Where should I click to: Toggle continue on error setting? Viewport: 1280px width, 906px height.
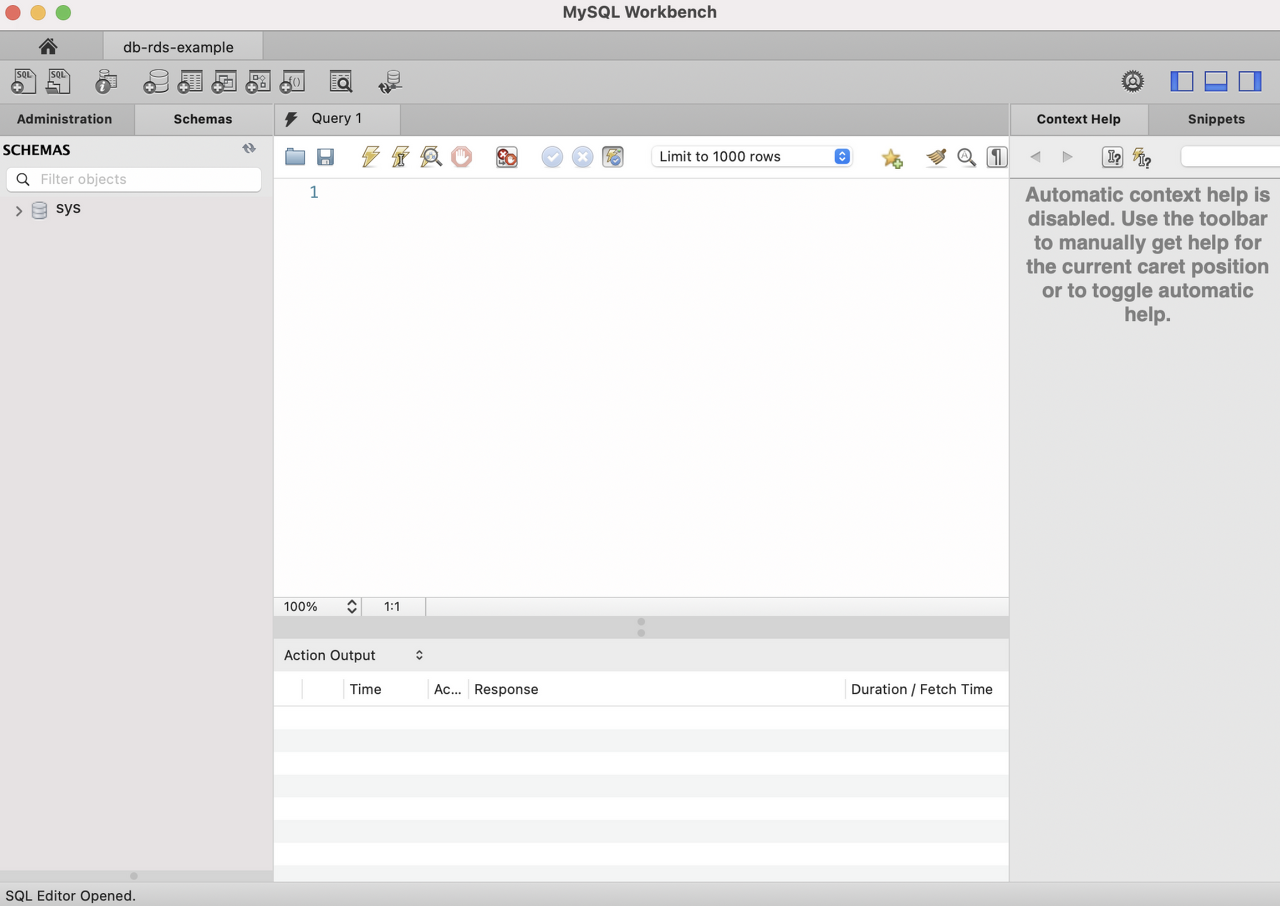click(507, 157)
